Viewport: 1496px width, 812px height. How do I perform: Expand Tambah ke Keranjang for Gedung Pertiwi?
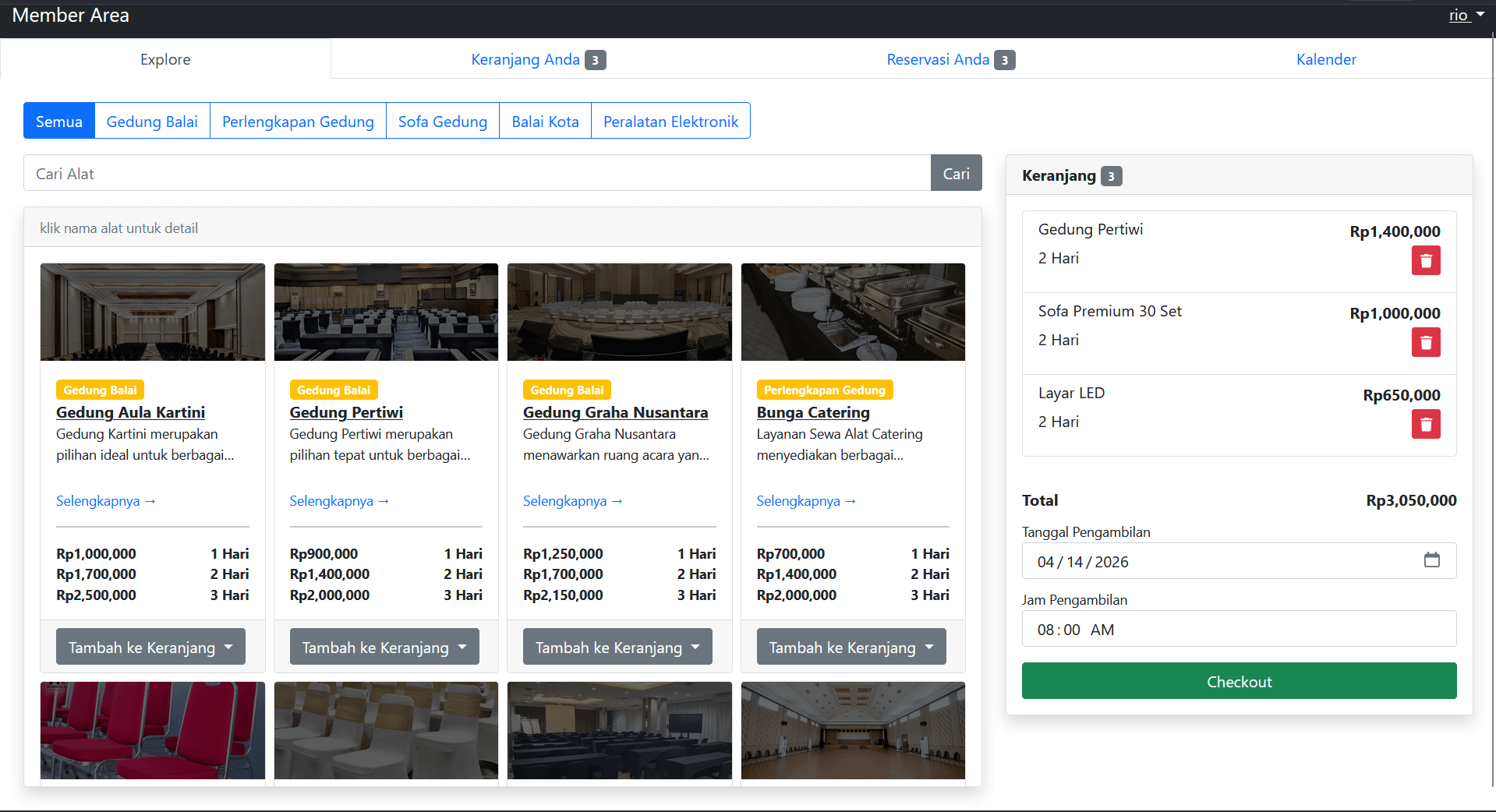click(x=384, y=647)
